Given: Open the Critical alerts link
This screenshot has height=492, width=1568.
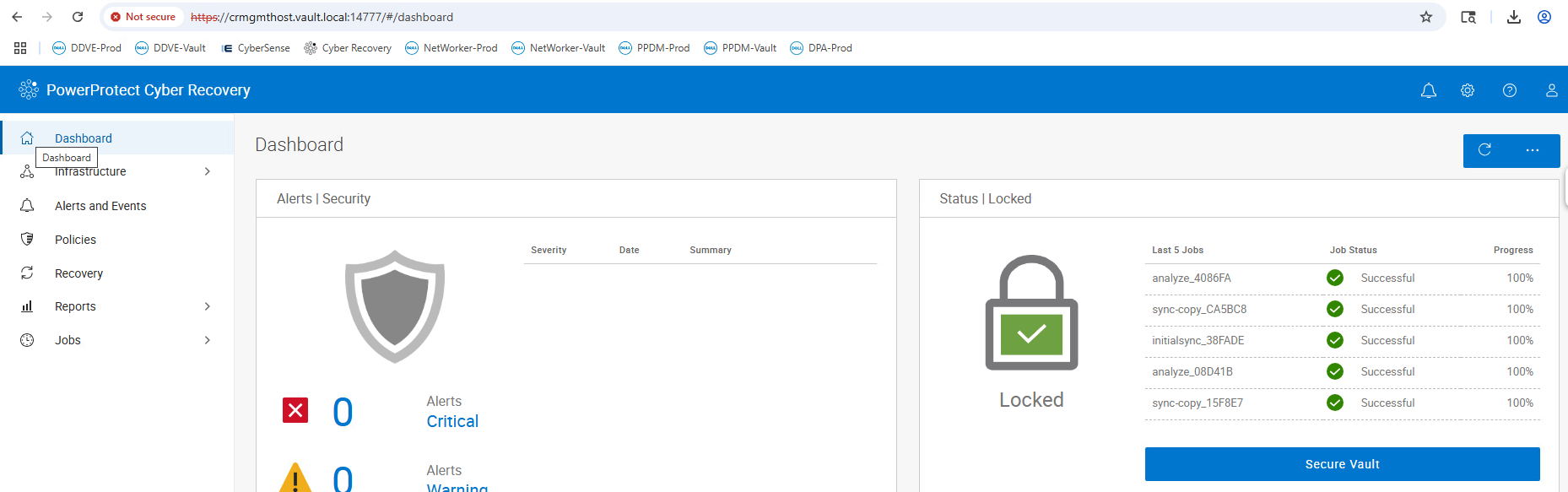Looking at the screenshot, I should tap(452, 421).
